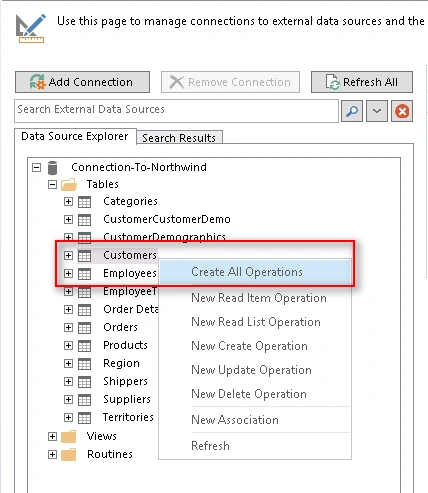Select the Territories tree label
428x493 pixels.
click(x=128, y=417)
